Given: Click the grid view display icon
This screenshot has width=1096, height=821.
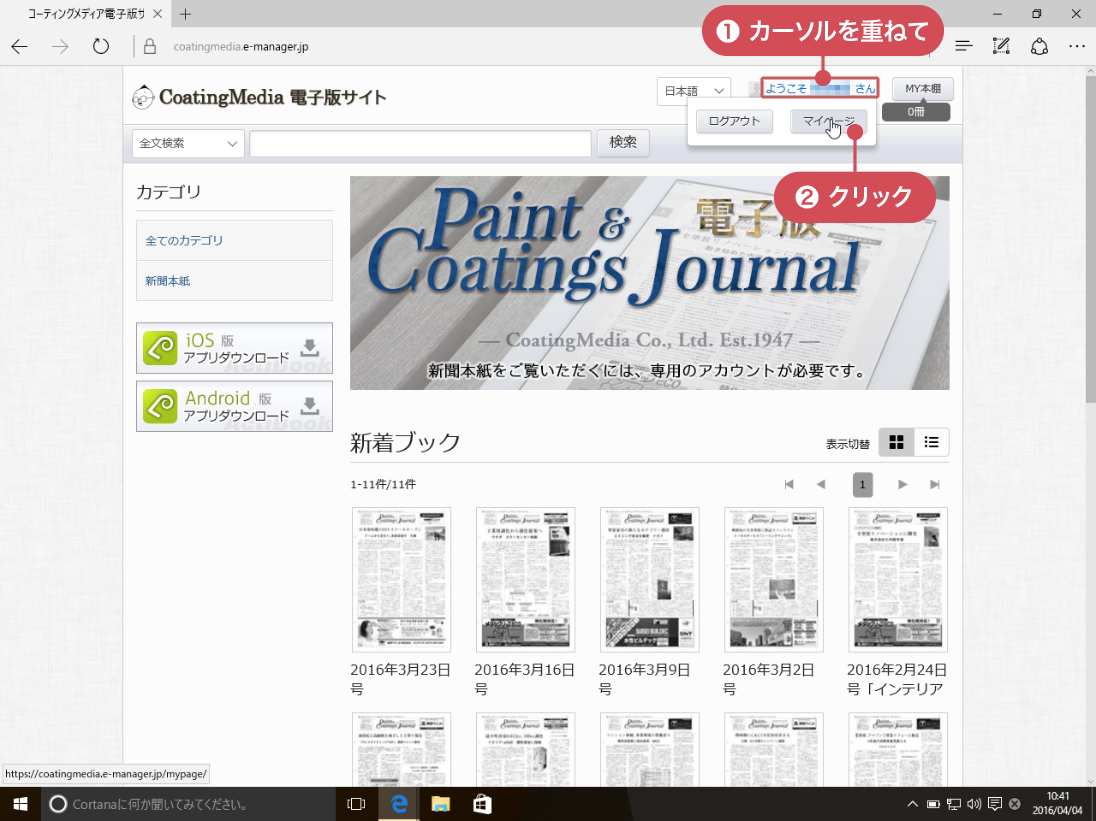Looking at the screenshot, I should pos(896,442).
